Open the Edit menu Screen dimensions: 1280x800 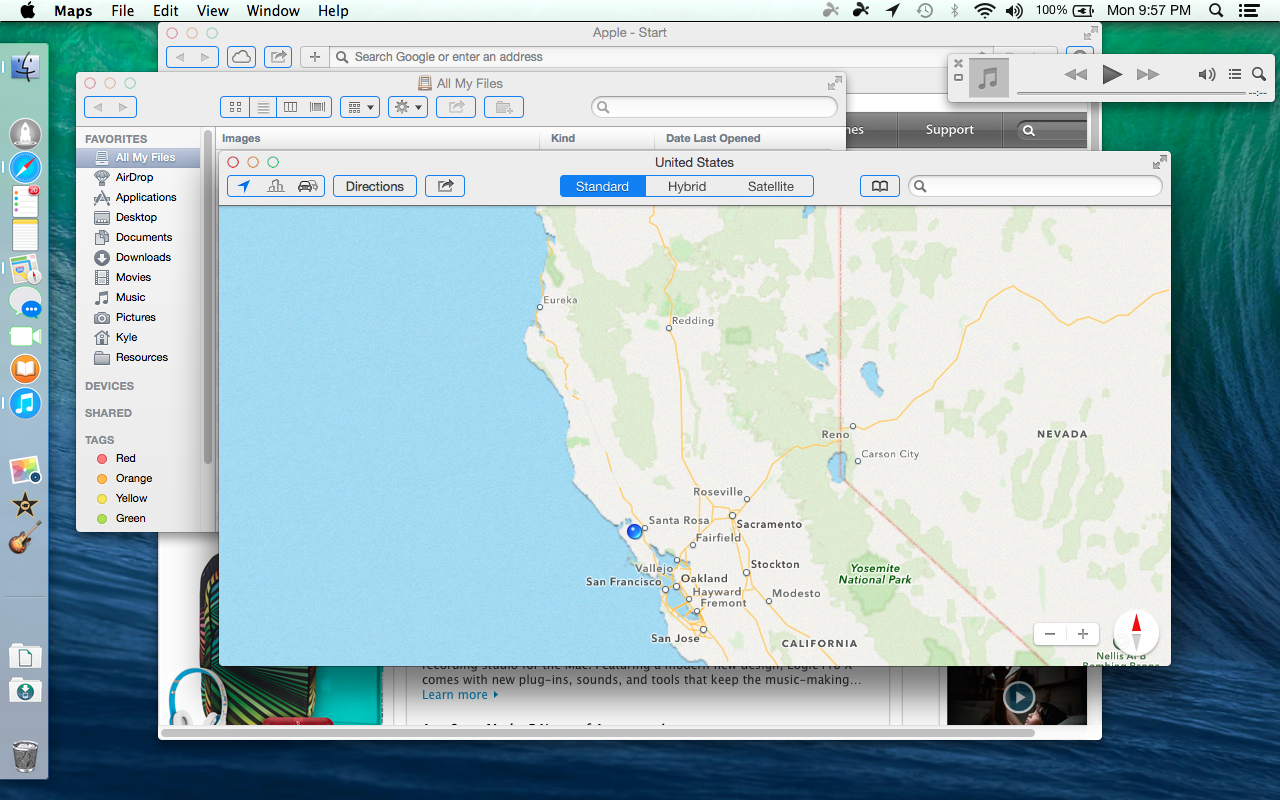pyautogui.click(x=166, y=11)
